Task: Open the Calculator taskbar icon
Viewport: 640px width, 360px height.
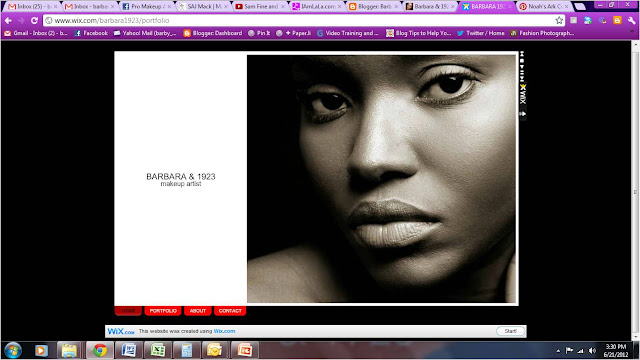Action: point(187,350)
